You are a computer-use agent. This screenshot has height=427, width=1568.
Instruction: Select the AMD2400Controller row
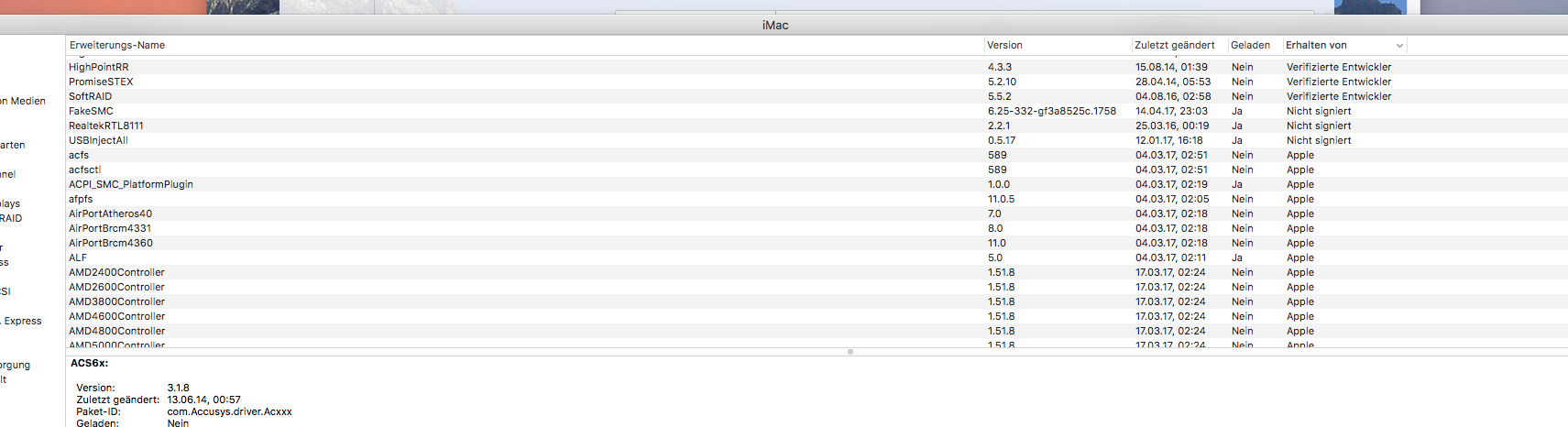817,272
